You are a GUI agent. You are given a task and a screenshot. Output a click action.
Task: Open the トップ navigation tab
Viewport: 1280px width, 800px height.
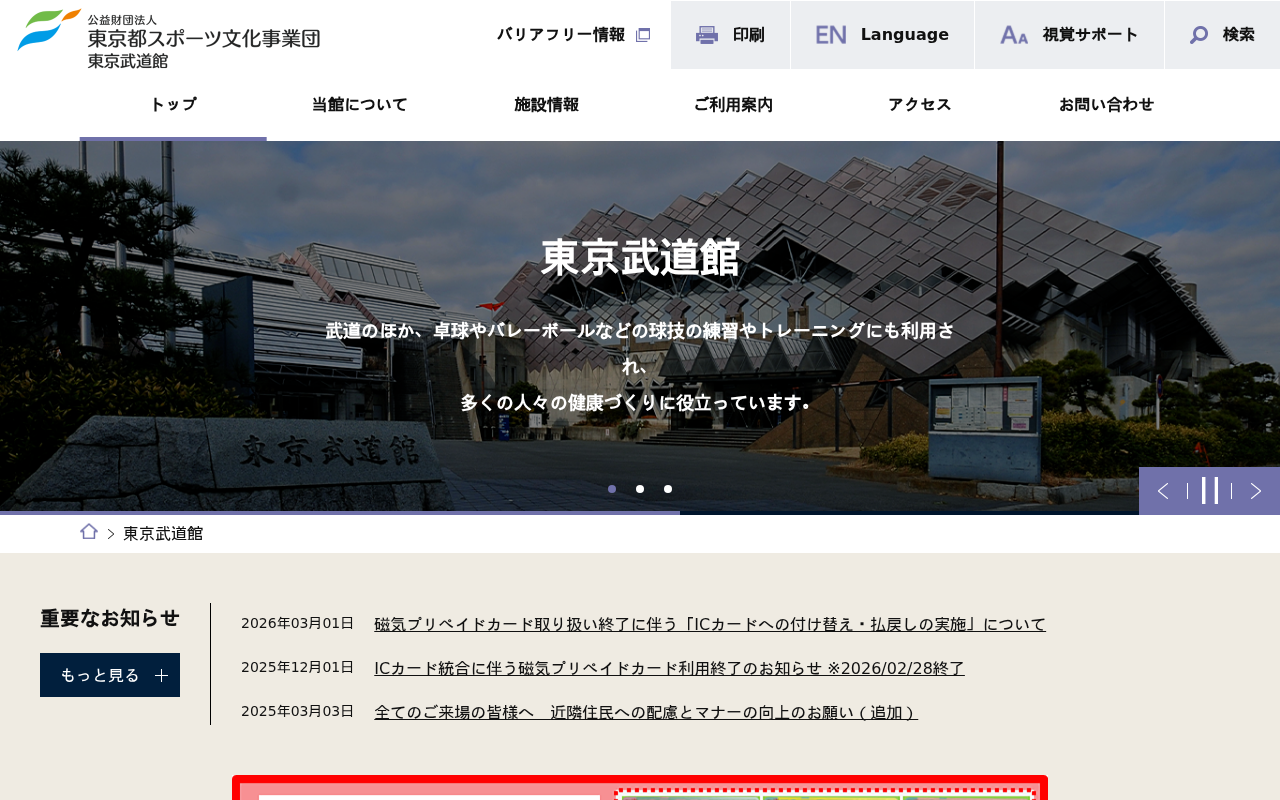point(173,105)
